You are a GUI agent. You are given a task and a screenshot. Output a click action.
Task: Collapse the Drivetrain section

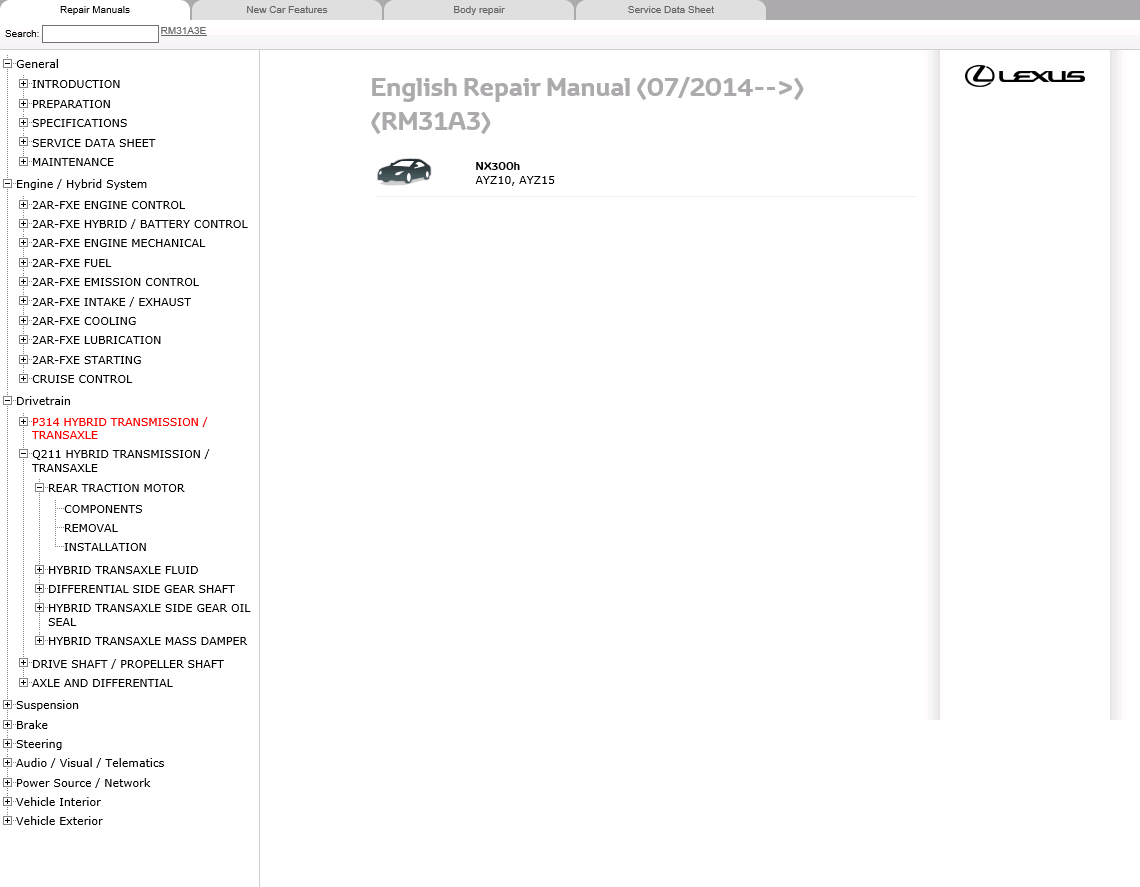click(8, 400)
